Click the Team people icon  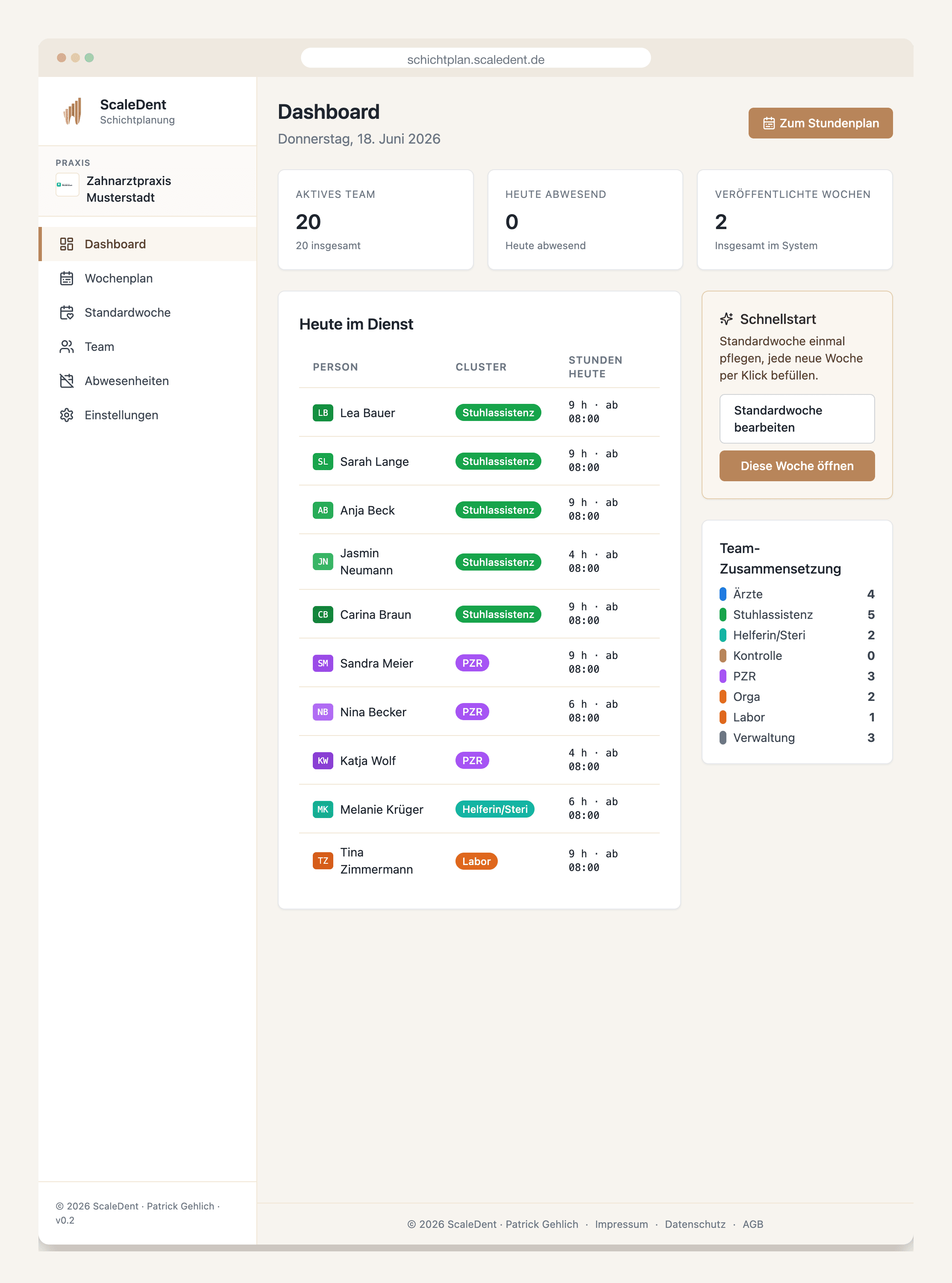pos(67,347)
